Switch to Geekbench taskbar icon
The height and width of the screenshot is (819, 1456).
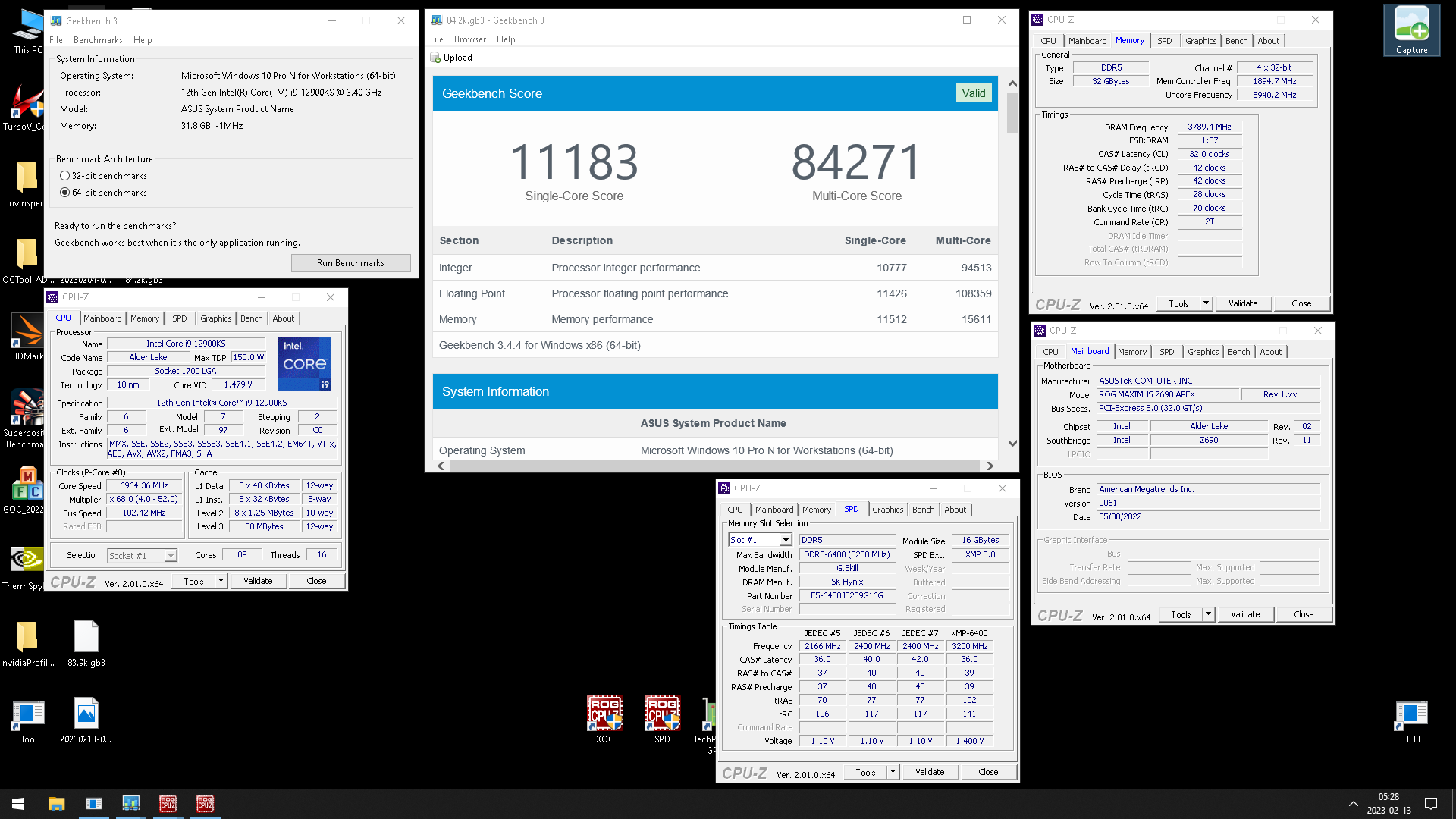tap(130, 804)
